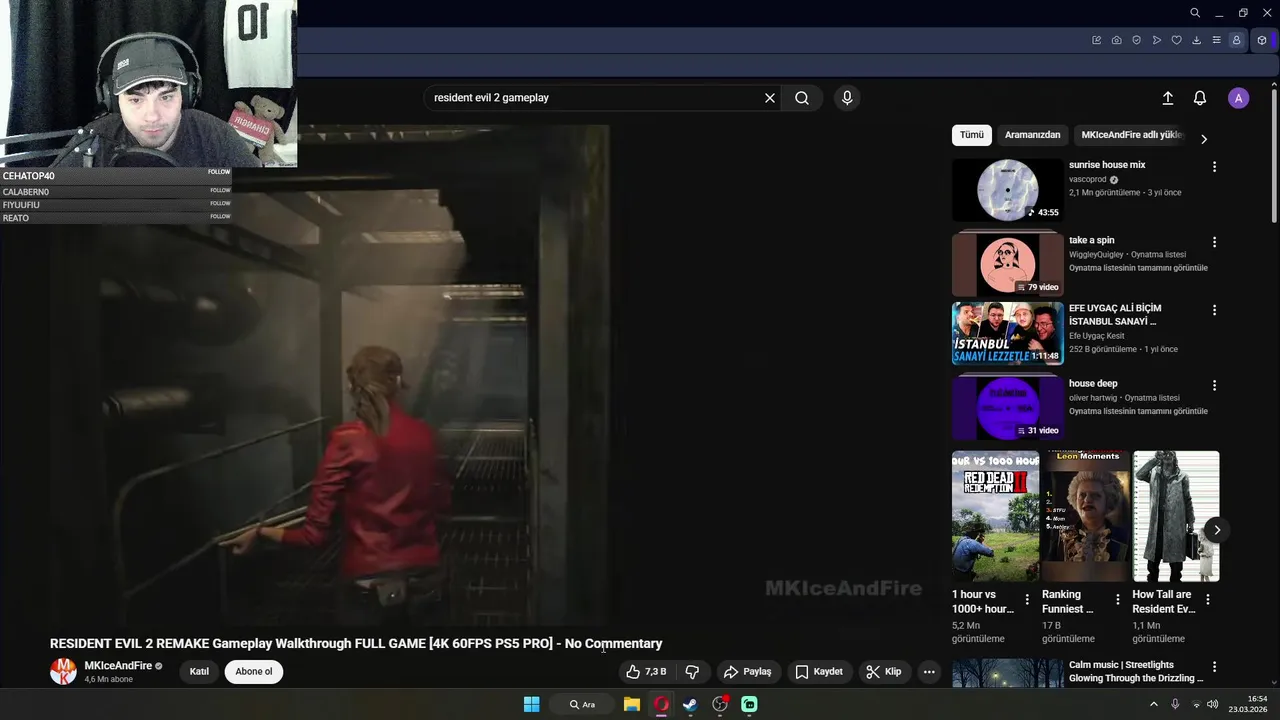Image resolution: width=1280 pixels, height=720 pixels.
Task: Open Opera send/flow arrow icon
Action: pos(1156,40)
